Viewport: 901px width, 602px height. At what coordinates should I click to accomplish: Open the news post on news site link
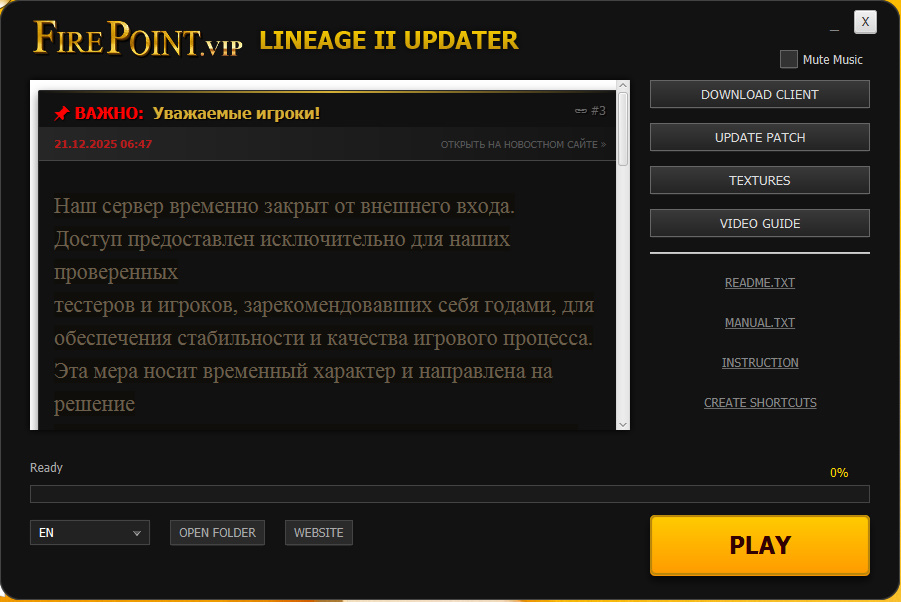[x=523, y=144]
